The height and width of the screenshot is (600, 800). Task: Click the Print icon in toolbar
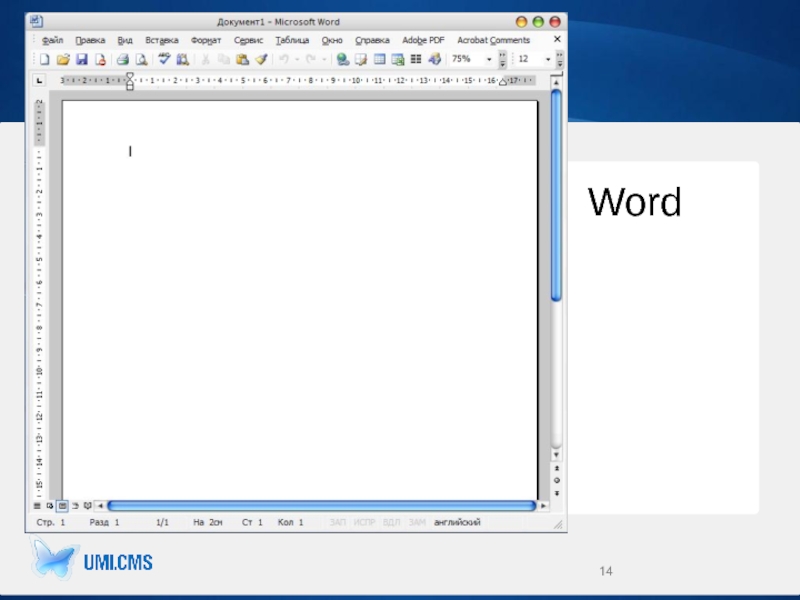tap(123, 60)
